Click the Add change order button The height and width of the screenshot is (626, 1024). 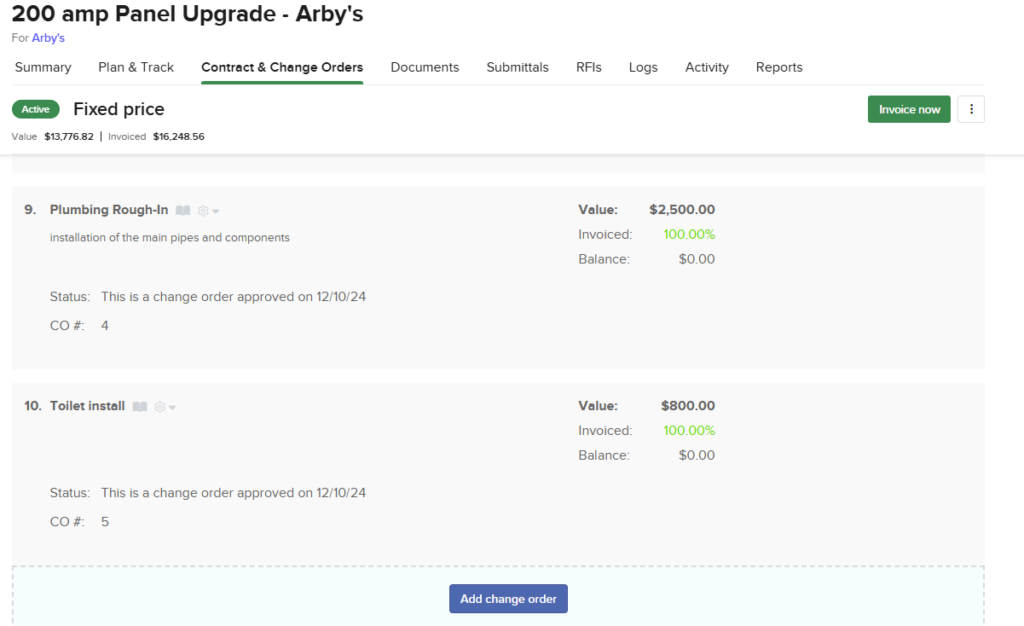pyautogui.click(x=508, y=599)
